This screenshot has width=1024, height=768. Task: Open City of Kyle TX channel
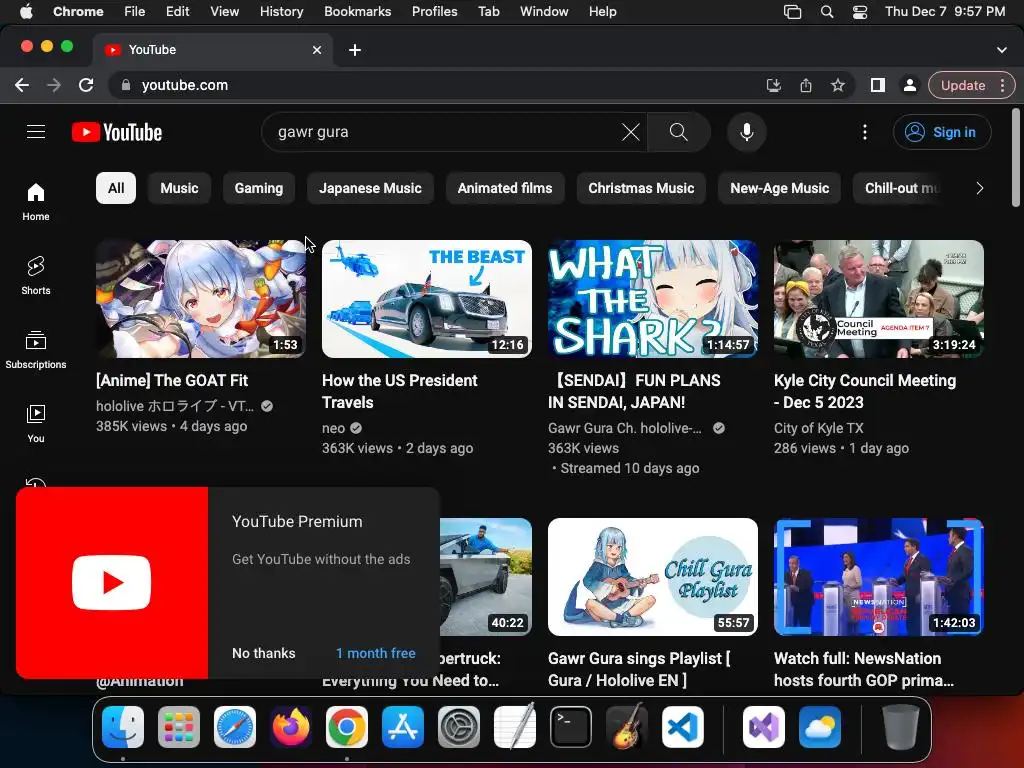[x=818, y=428]
